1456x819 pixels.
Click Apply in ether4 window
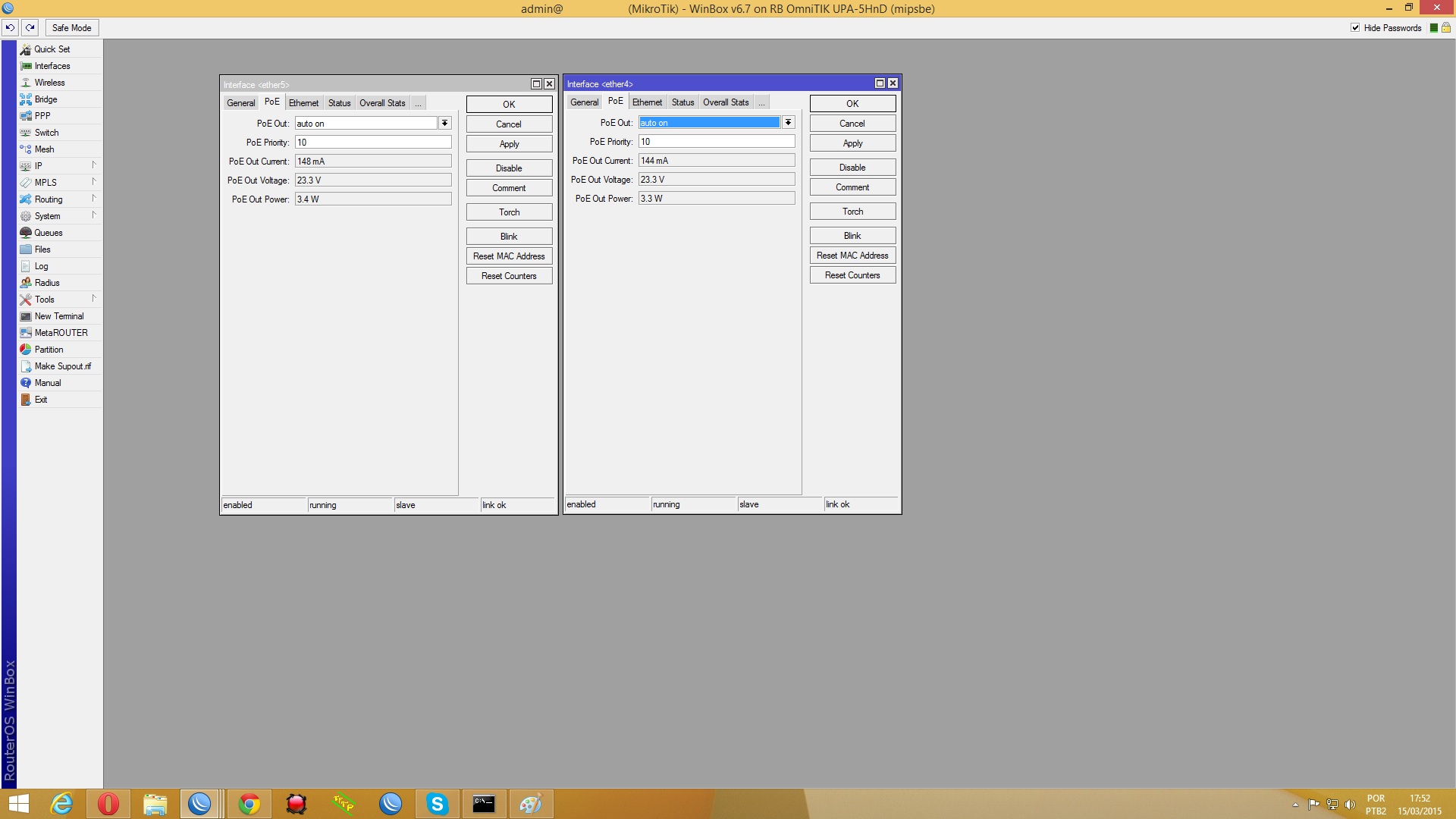click(x=852, y=143)
